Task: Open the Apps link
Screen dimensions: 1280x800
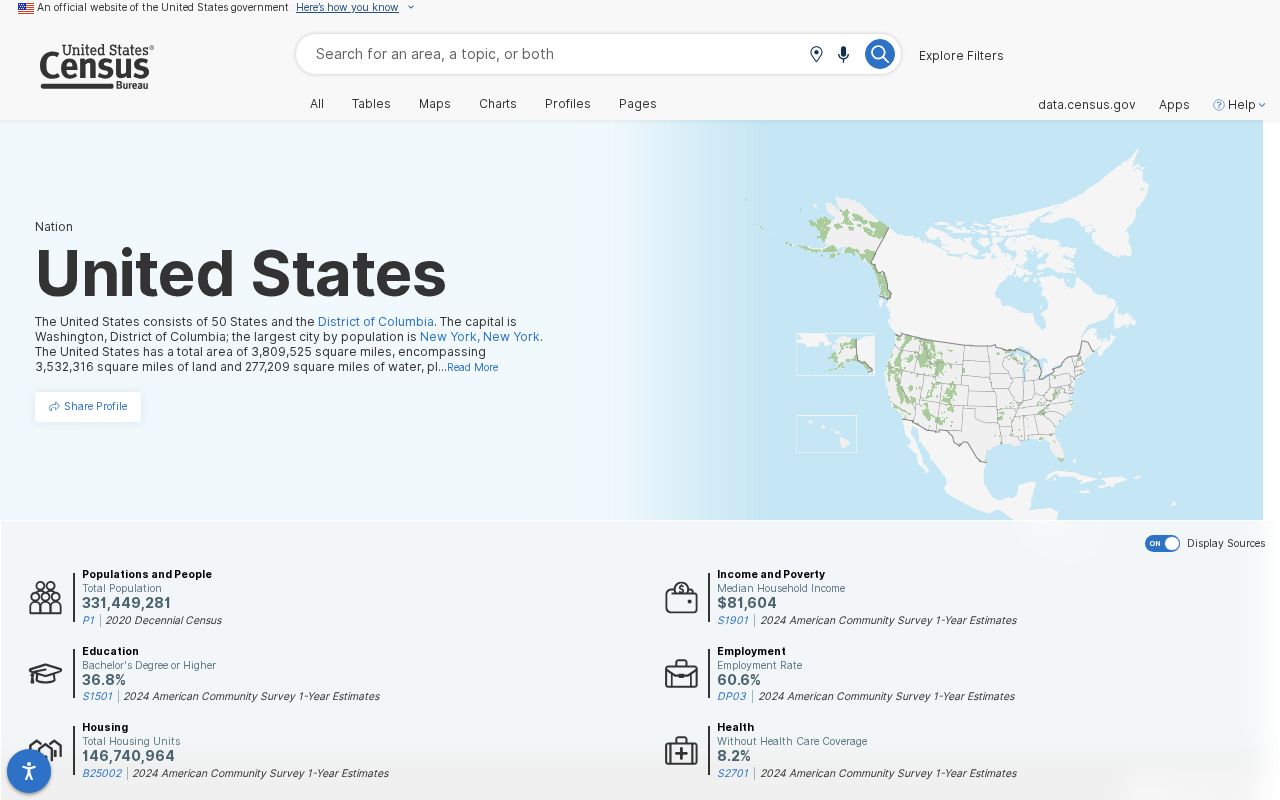Action: [x=1174, y=105]
